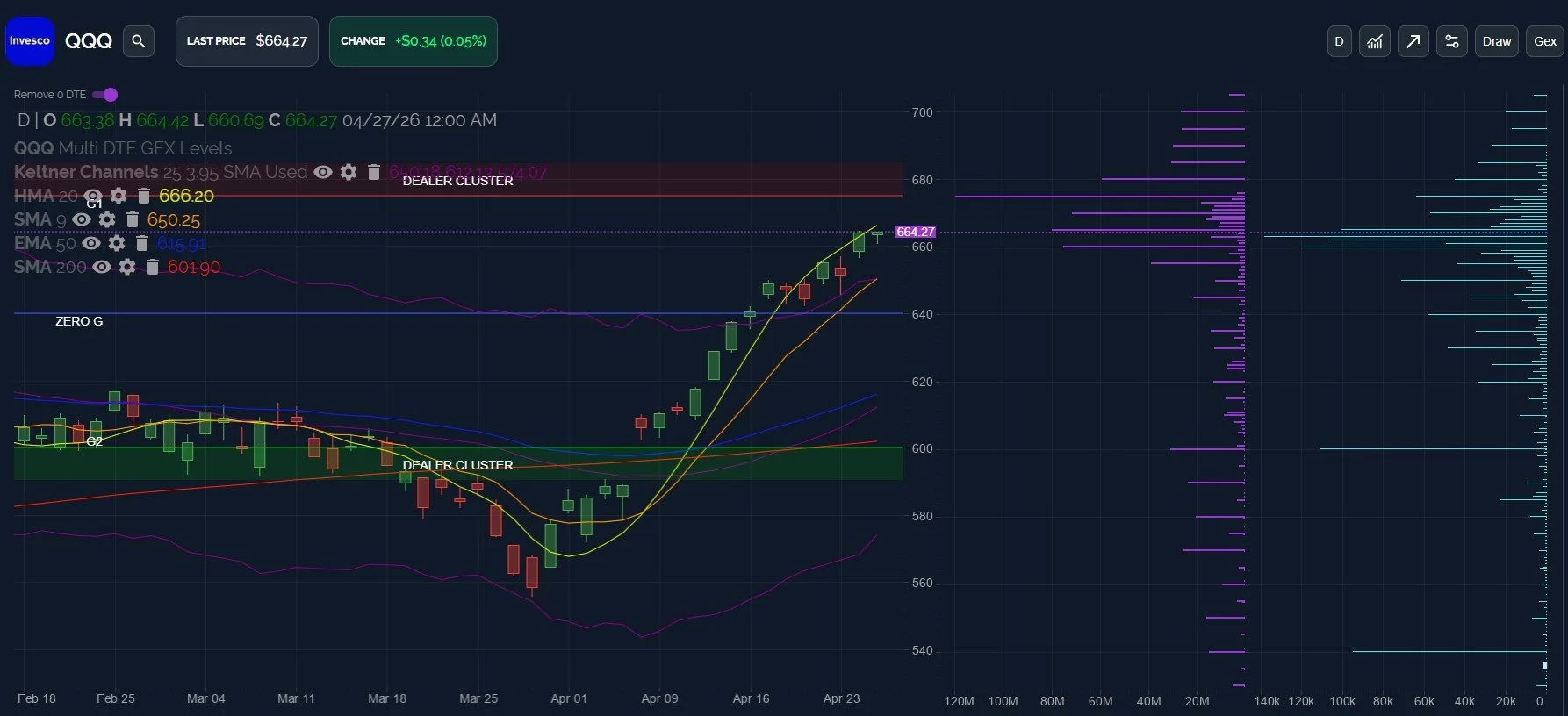Delete the HMA 20 indicator
The image size is (1568, 716).
click(x=144, y=196)
